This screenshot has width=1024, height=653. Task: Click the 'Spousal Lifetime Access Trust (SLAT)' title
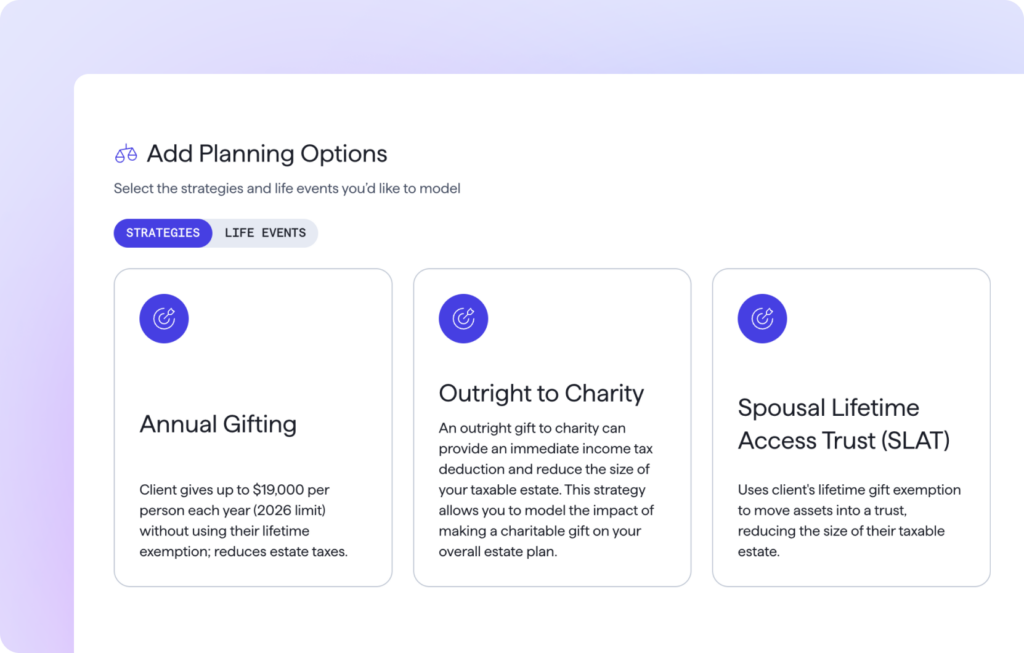point(843,424)
